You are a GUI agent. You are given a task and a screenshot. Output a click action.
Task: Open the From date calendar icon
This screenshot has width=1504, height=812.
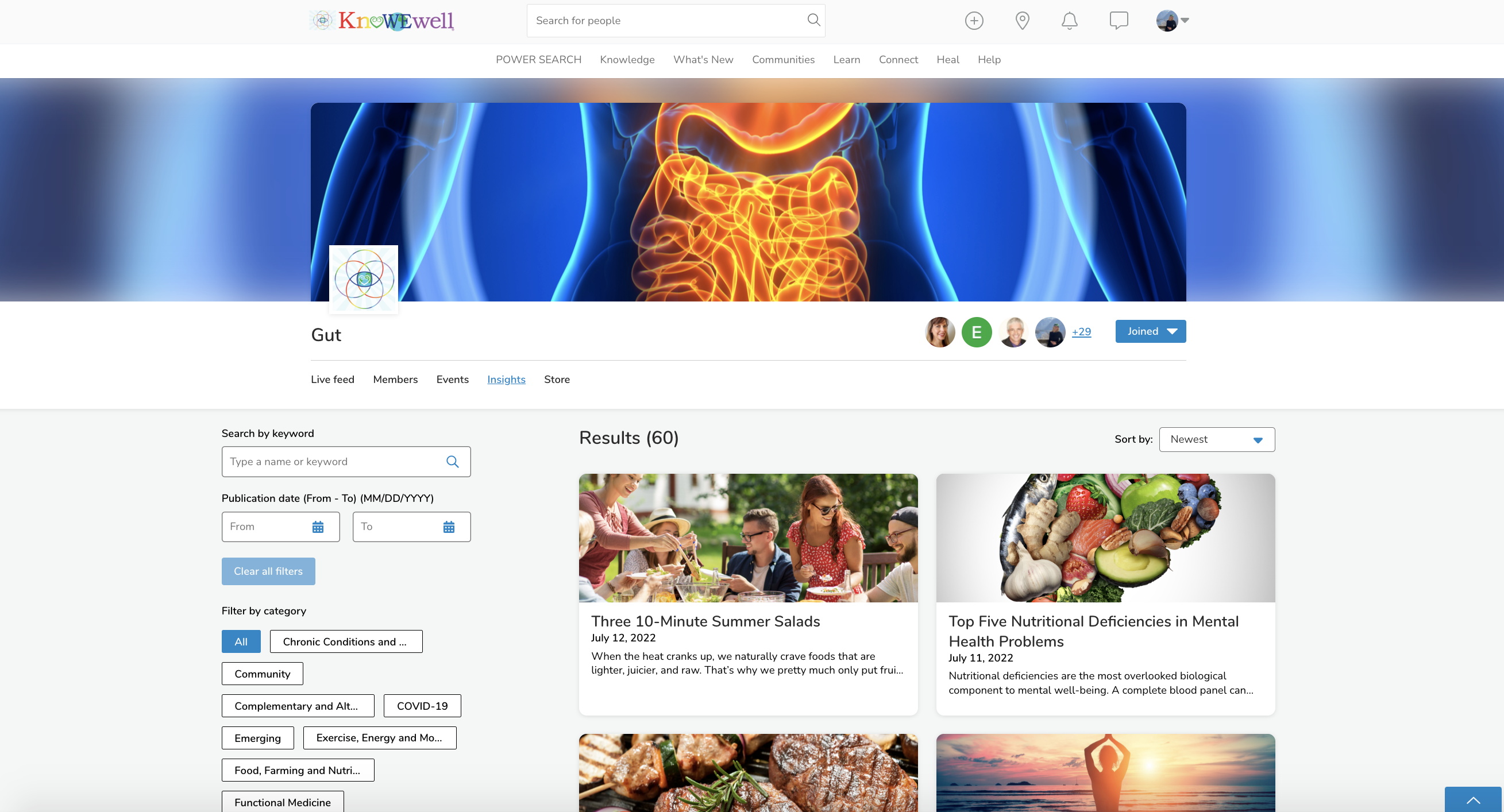click(318, 527)
